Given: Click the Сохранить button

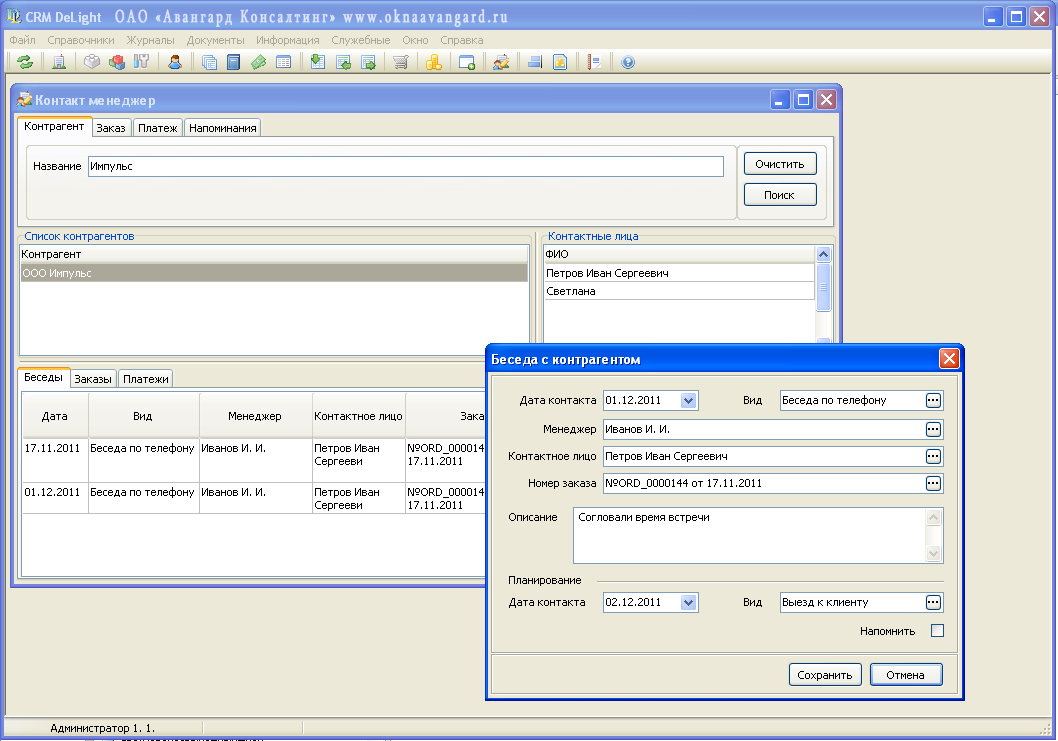Looking at the screenshot, I should click(x=825, y=675).
